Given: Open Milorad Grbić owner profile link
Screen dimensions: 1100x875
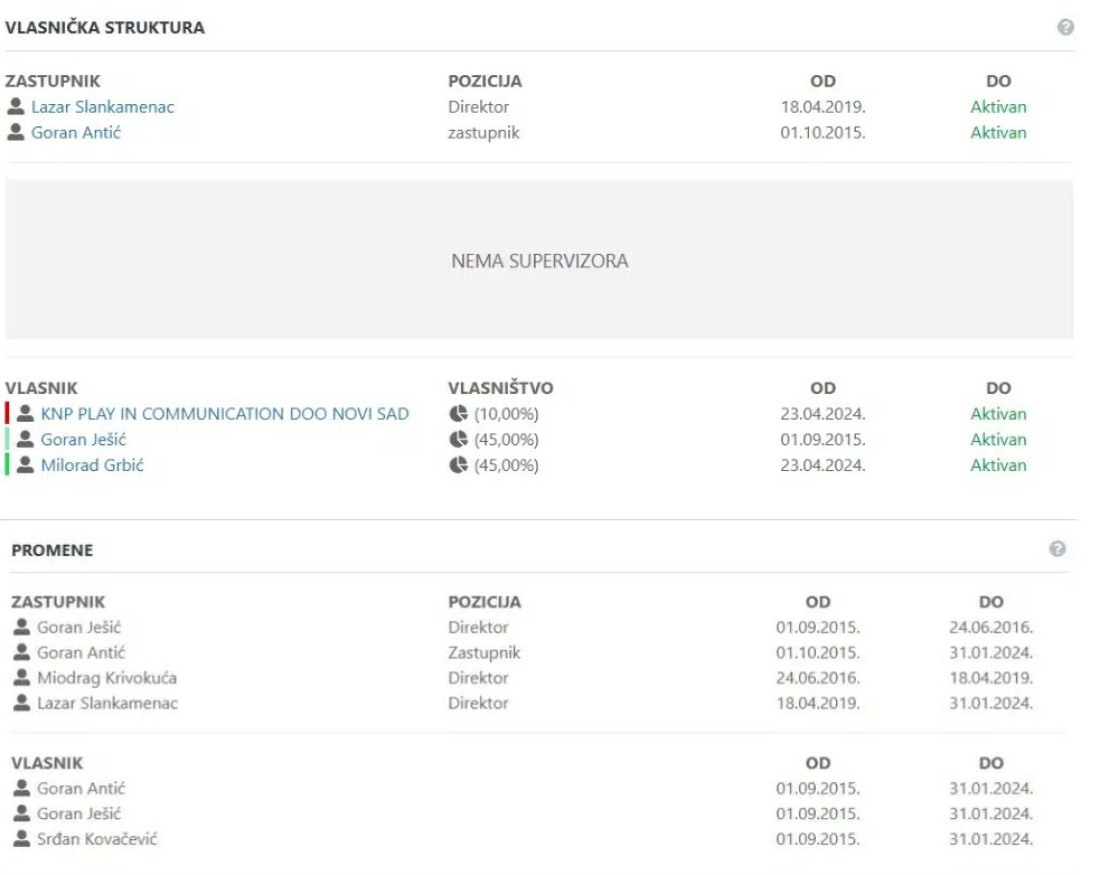Looking at the screenshot, I should click(92, 465).
